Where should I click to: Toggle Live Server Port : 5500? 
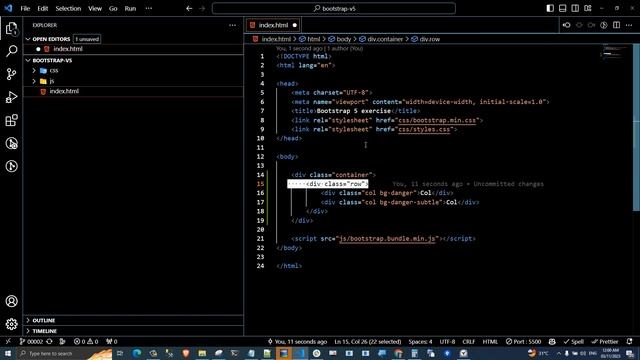click(523, 342)
